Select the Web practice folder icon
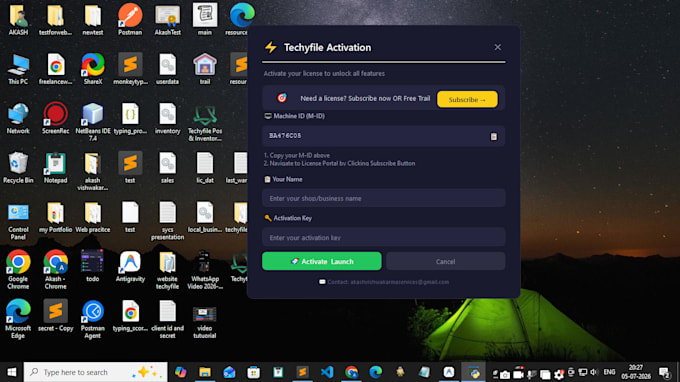 [x=93, y=218]
